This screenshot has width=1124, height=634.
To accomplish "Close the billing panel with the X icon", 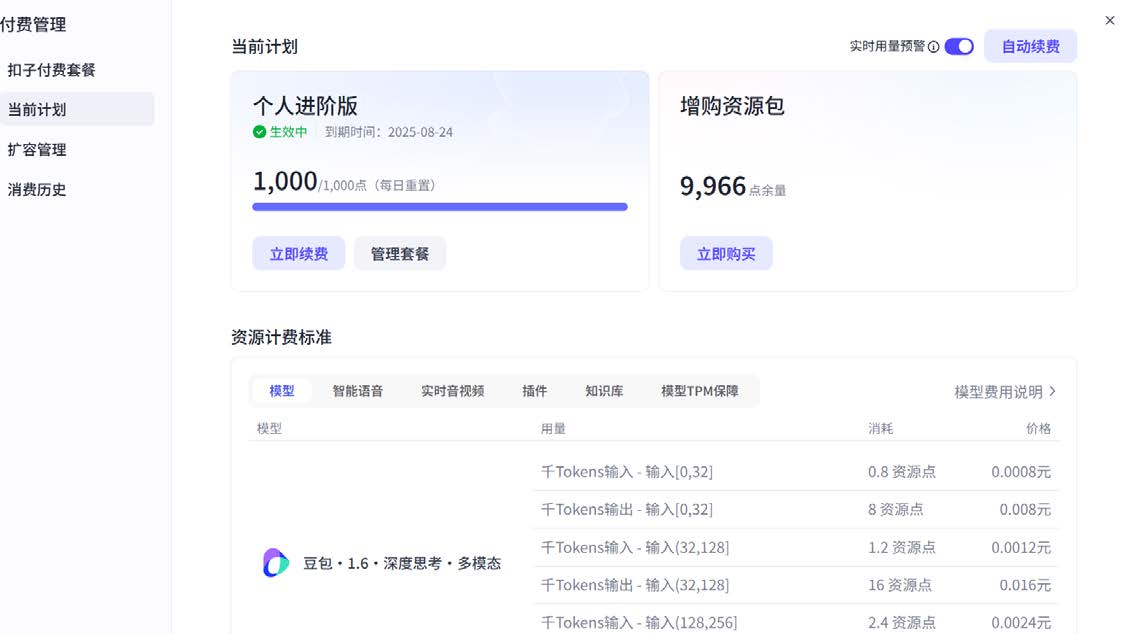I will [x=1109, y=20].
